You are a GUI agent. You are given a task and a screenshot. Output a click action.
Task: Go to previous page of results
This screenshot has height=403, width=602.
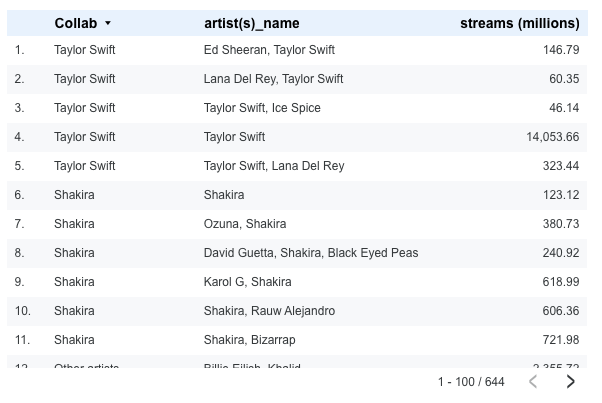tap(534, 381)
